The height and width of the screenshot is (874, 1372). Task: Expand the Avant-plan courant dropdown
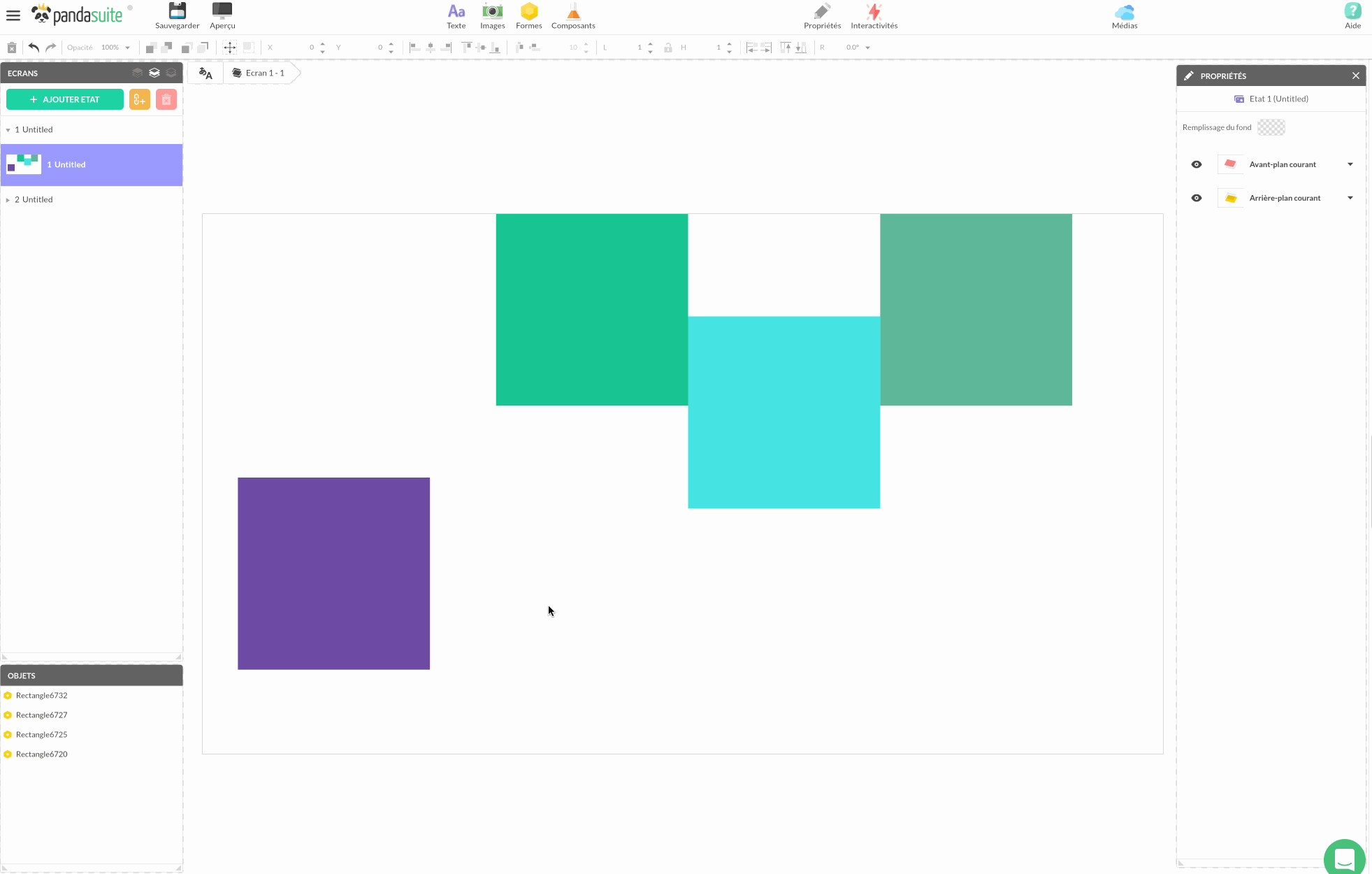point(1350,164)
